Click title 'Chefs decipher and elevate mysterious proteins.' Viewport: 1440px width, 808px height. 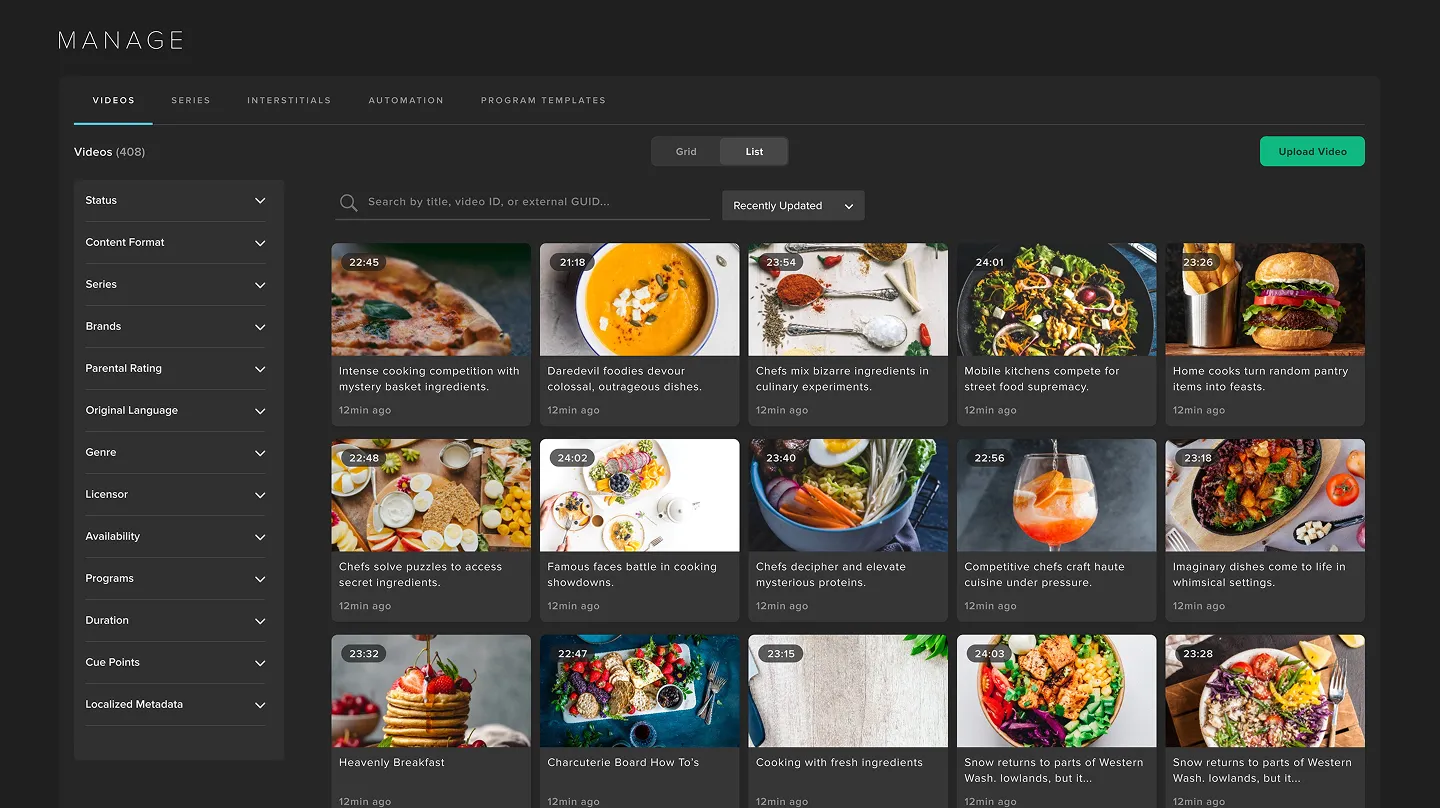point(831,575)
